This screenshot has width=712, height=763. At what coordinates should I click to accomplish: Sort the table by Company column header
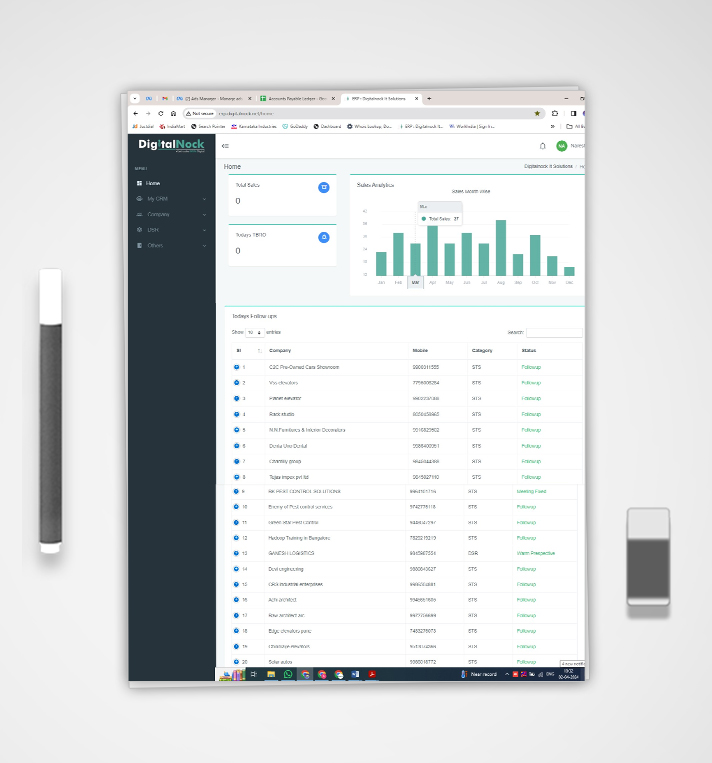pos(280,351)
